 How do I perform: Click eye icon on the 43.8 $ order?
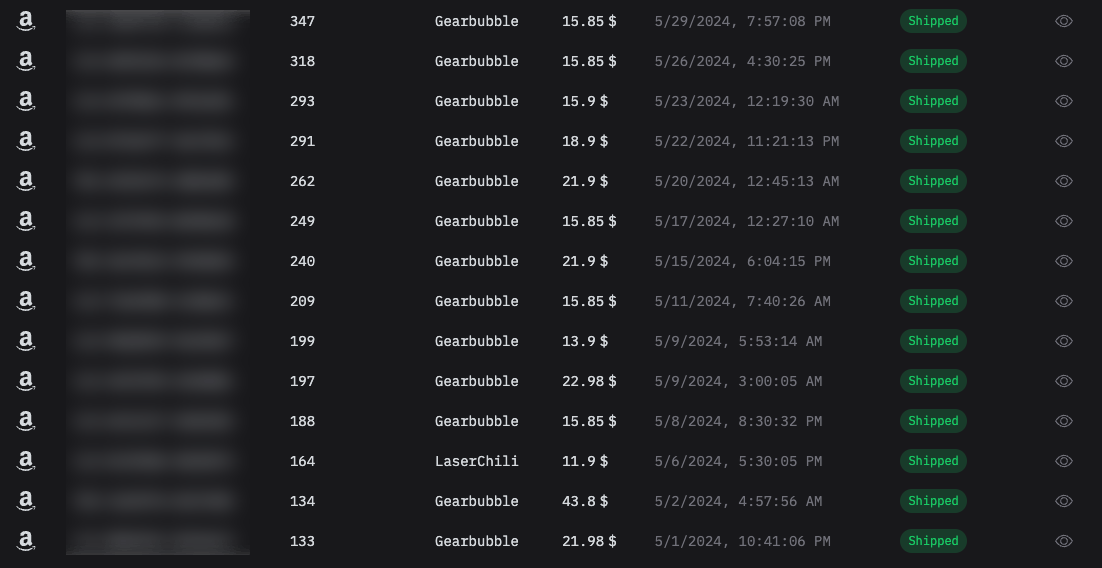[1064, 501]
